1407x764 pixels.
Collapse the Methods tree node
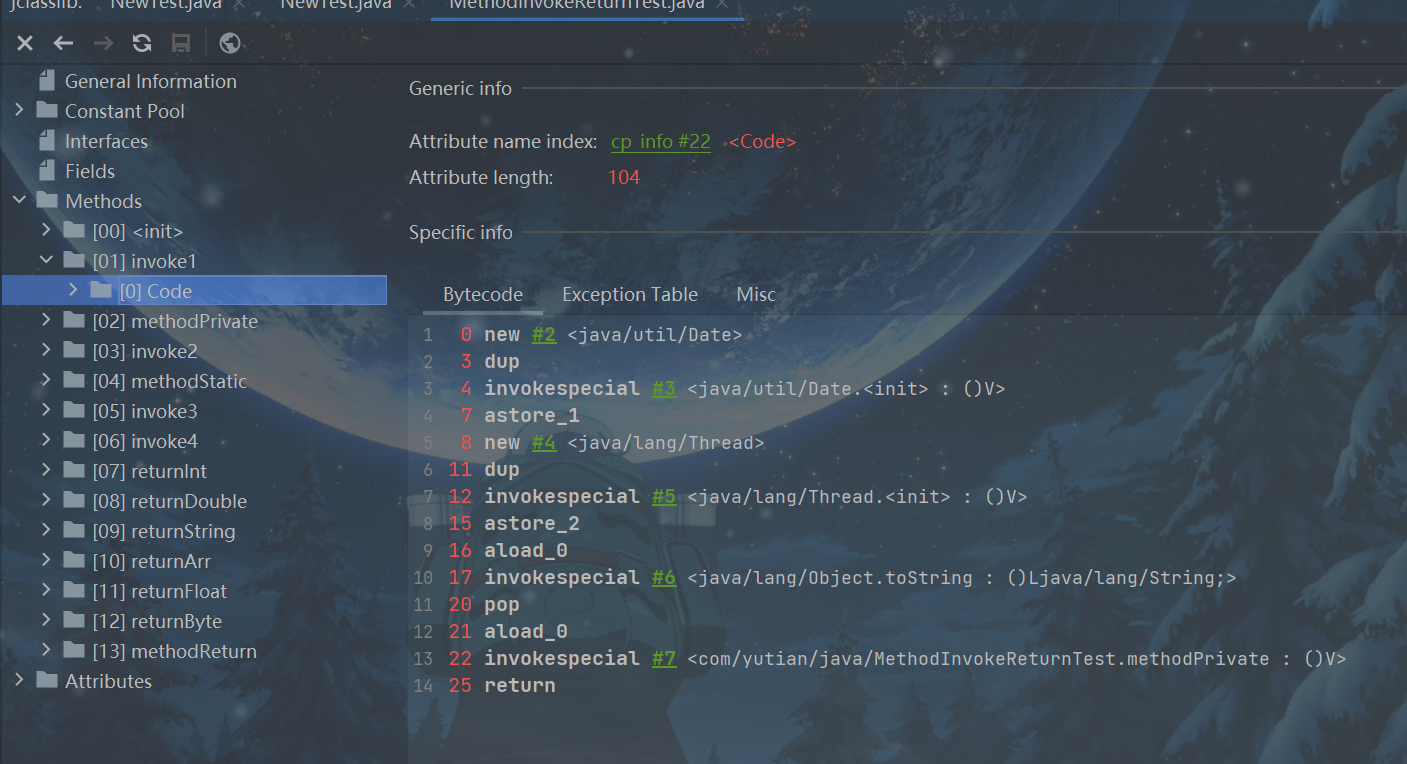click(19, 201)
